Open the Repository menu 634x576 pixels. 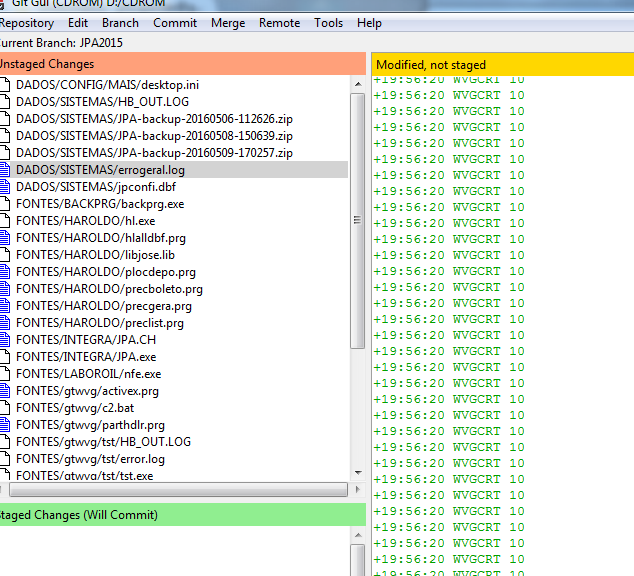coord(27,23)
